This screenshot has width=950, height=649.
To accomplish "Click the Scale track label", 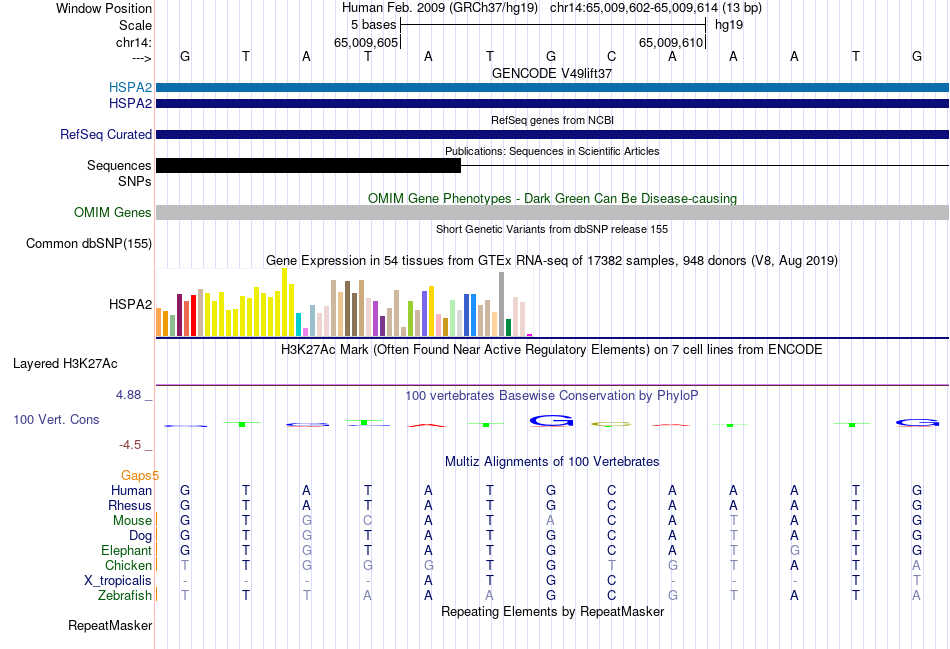I will pyautogui.click(x=135, y=25).
